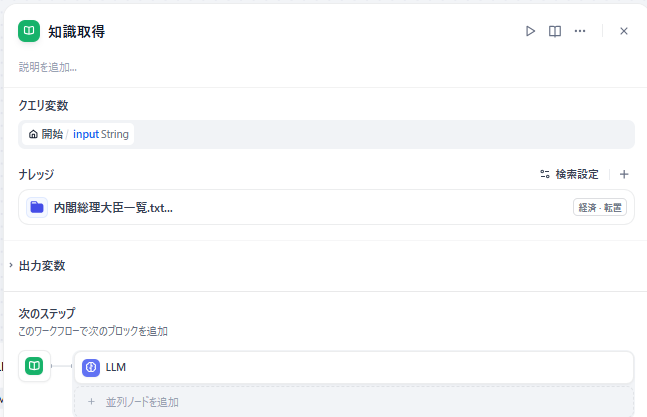Click the green 知識取得 node icon
647x417 pixels.
coord(29,31)
